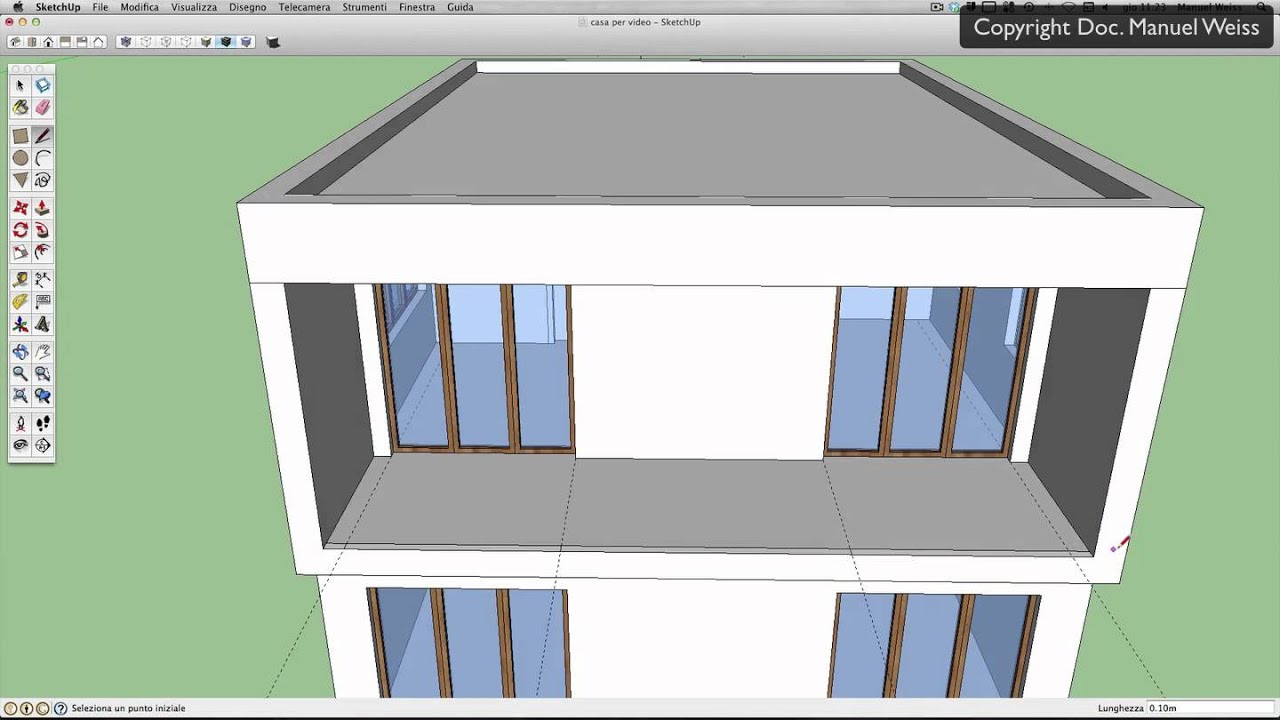Screen dimensions: 1280x720
Task: Select the Scale tool
Action: point(20,252)
